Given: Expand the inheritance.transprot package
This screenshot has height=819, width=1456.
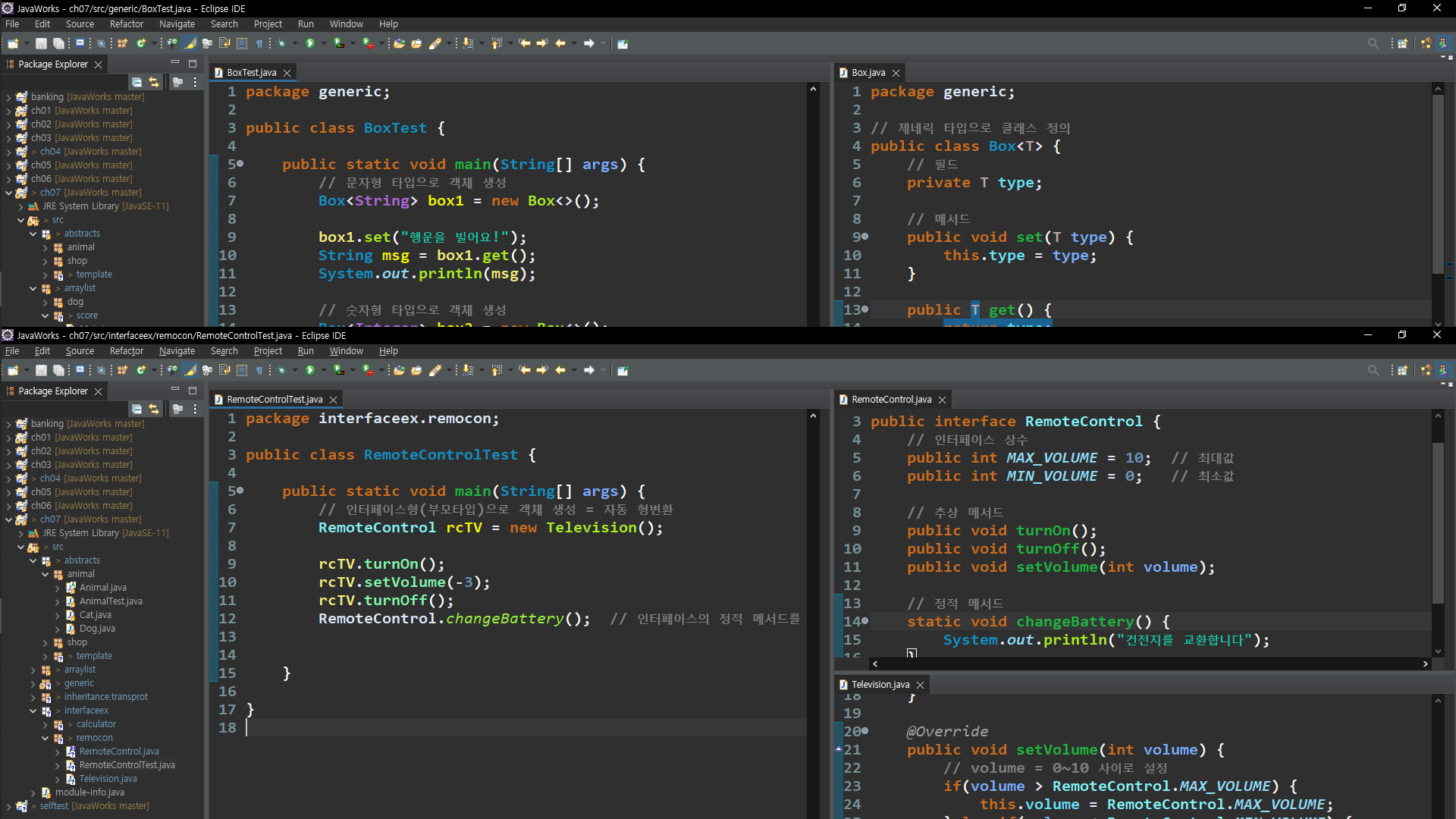Looking at the screenshot, I should coord(33,697).
